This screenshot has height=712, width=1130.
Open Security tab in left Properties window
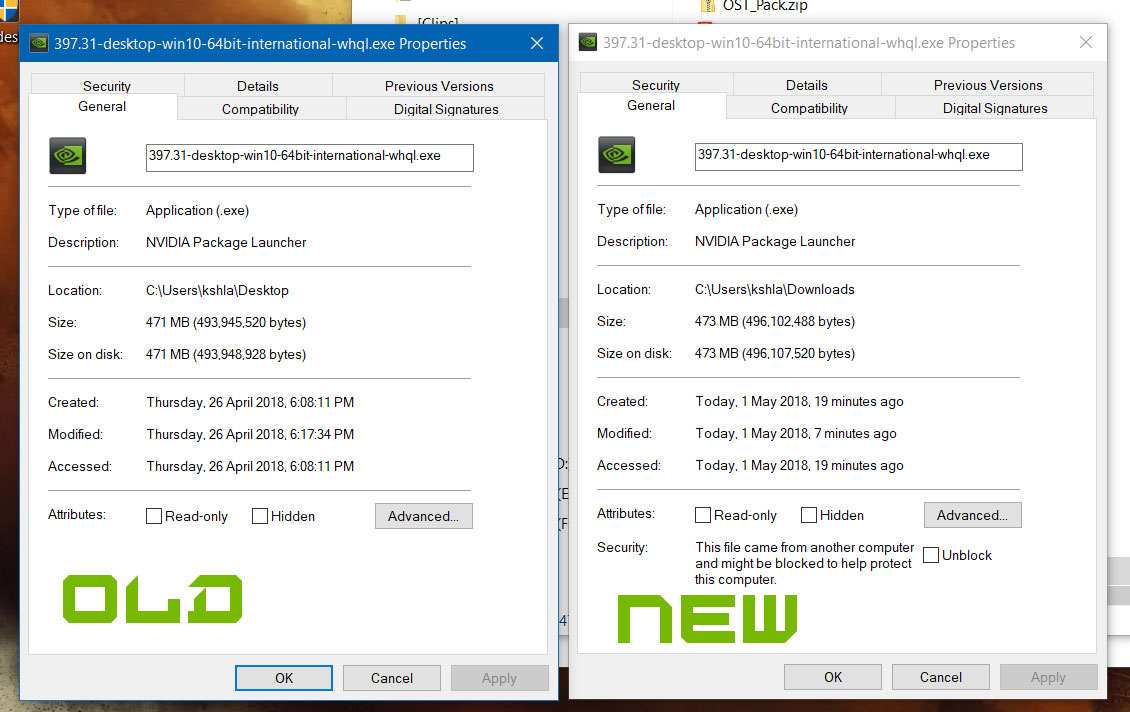coord(107,86)
